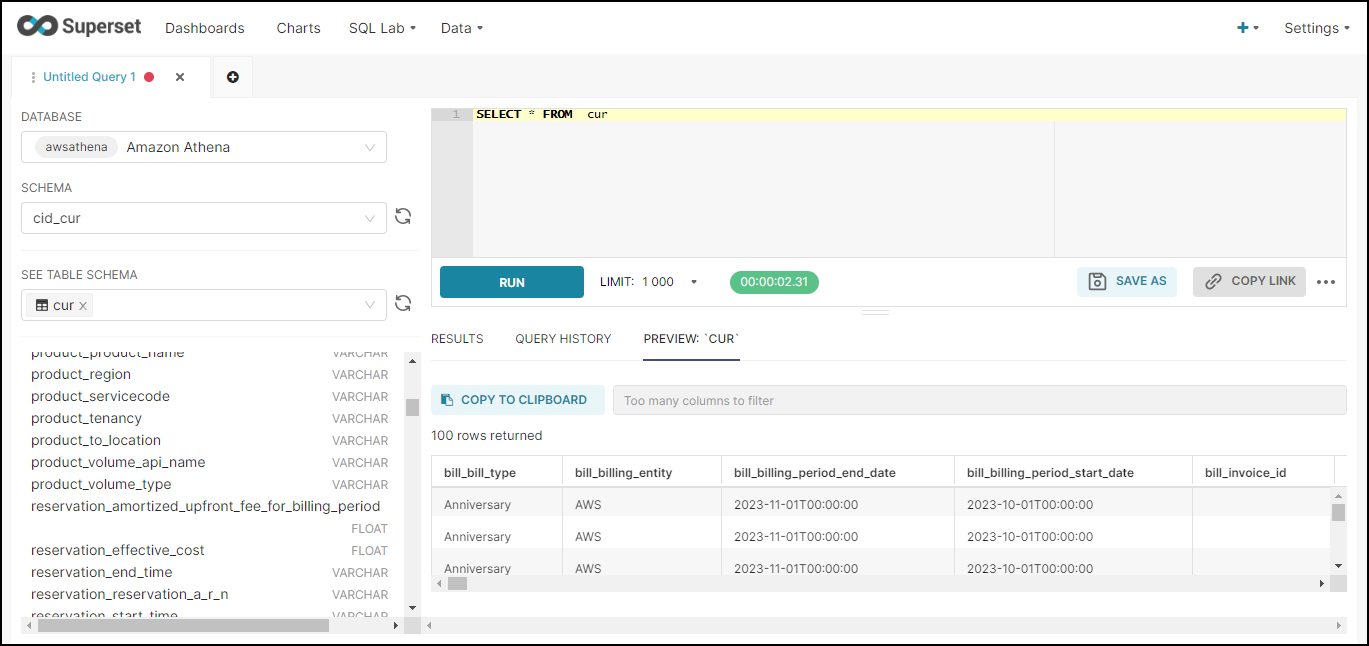Image resolution: width=1369 pixels, height=646 pixels.
Task: Remove the cur table chip
Action: (83, 305)
